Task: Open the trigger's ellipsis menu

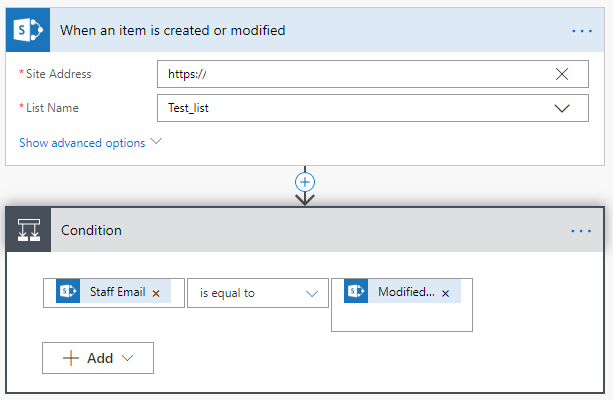Action: click(582, 31)
